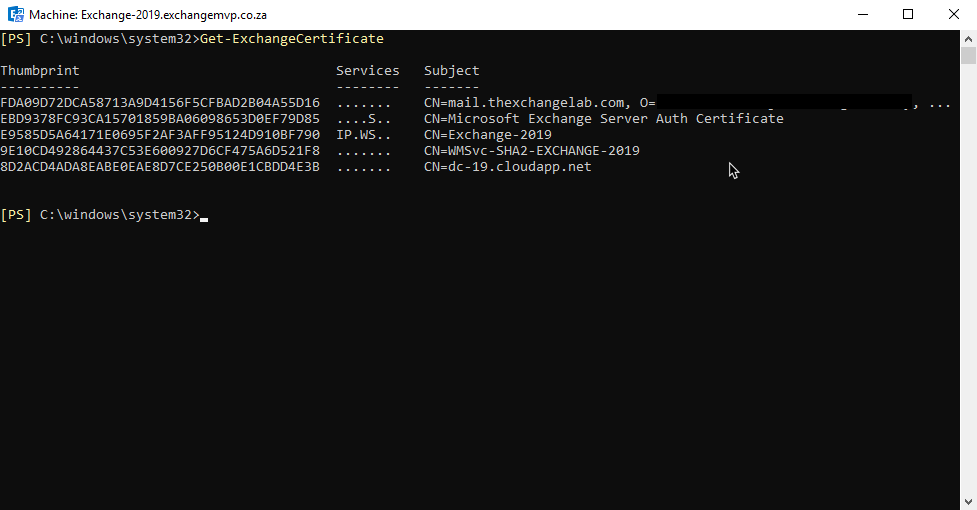Image resolution: width=977 pixels, height=510 pixels.
Task: Maximize the Exchange shell window
Action: [908, 14]
